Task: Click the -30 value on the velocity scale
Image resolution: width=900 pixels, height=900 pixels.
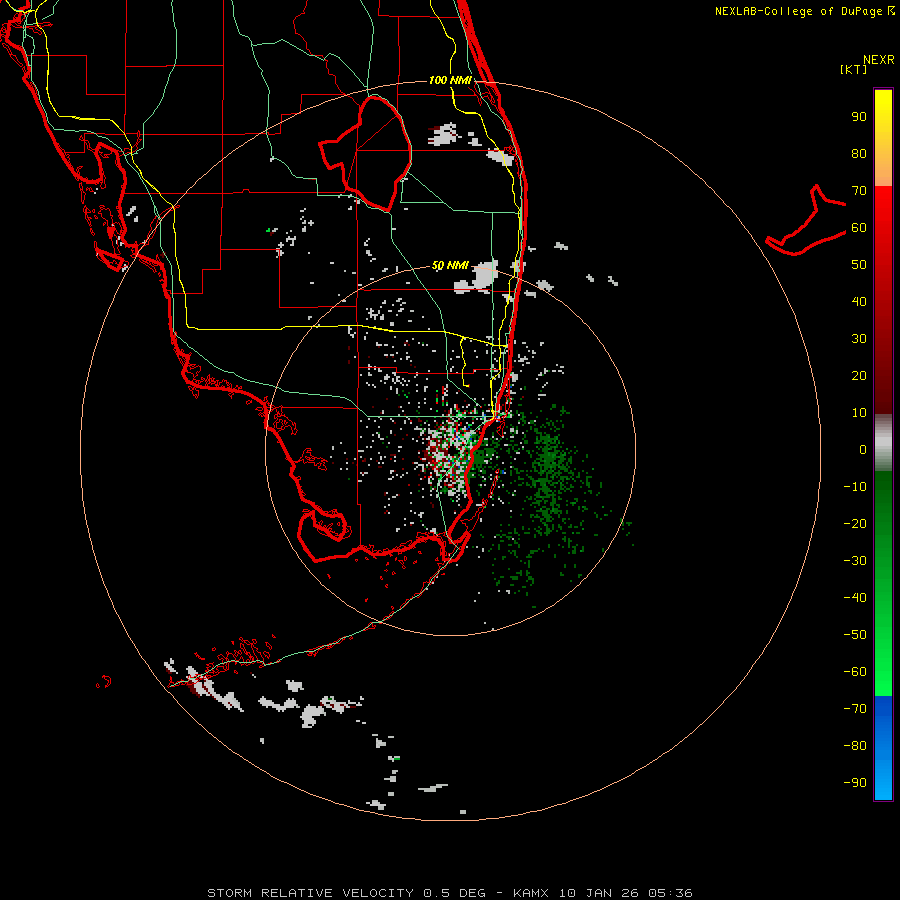Action: (855, 561)
